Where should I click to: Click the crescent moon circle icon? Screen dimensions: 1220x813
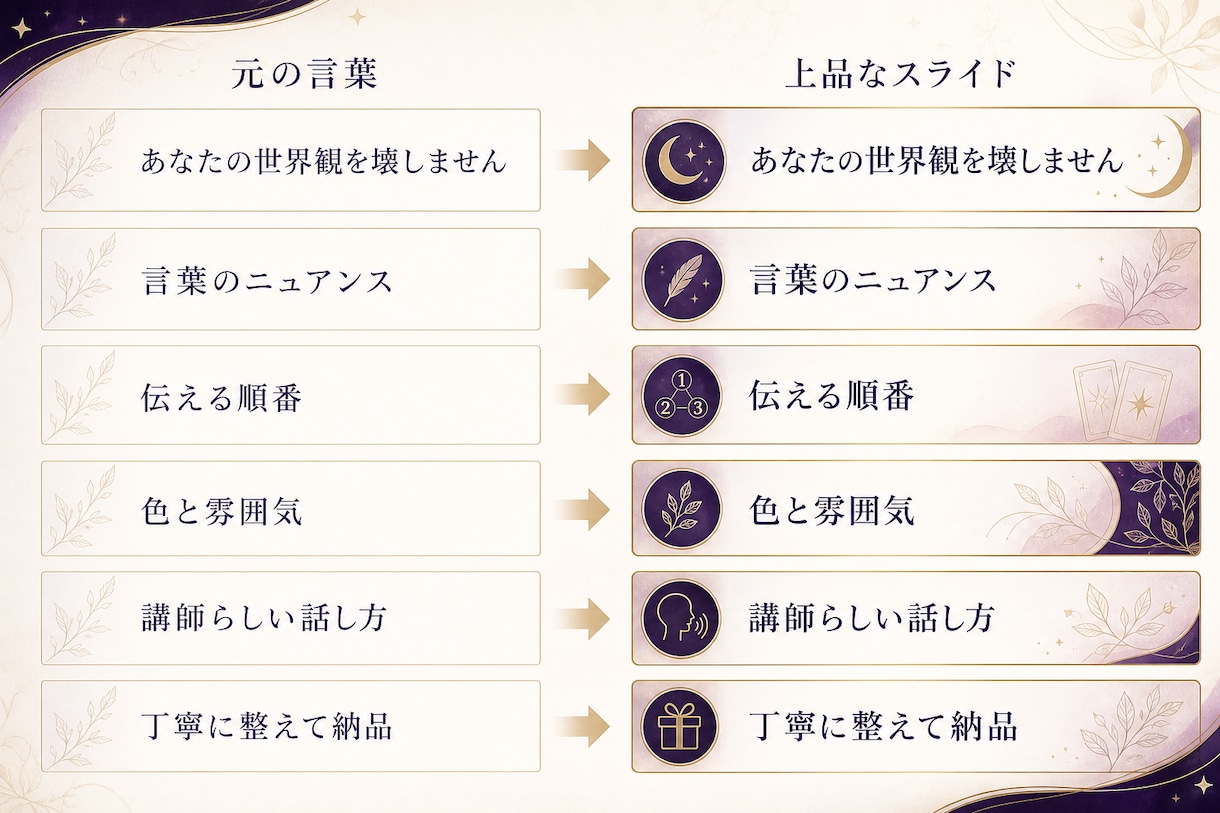point(683,160)
